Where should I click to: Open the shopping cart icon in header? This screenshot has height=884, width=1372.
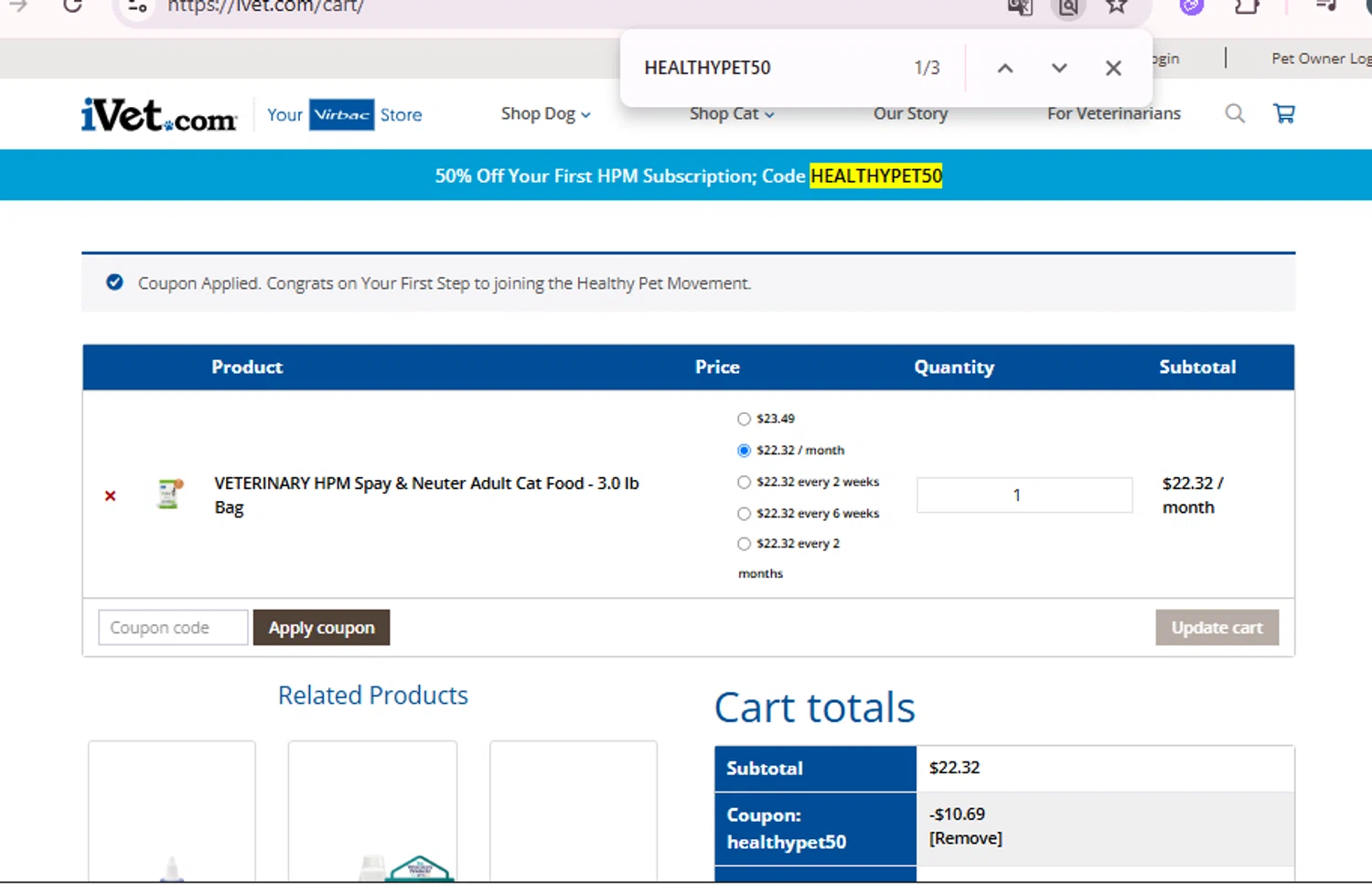[1284, 113]
